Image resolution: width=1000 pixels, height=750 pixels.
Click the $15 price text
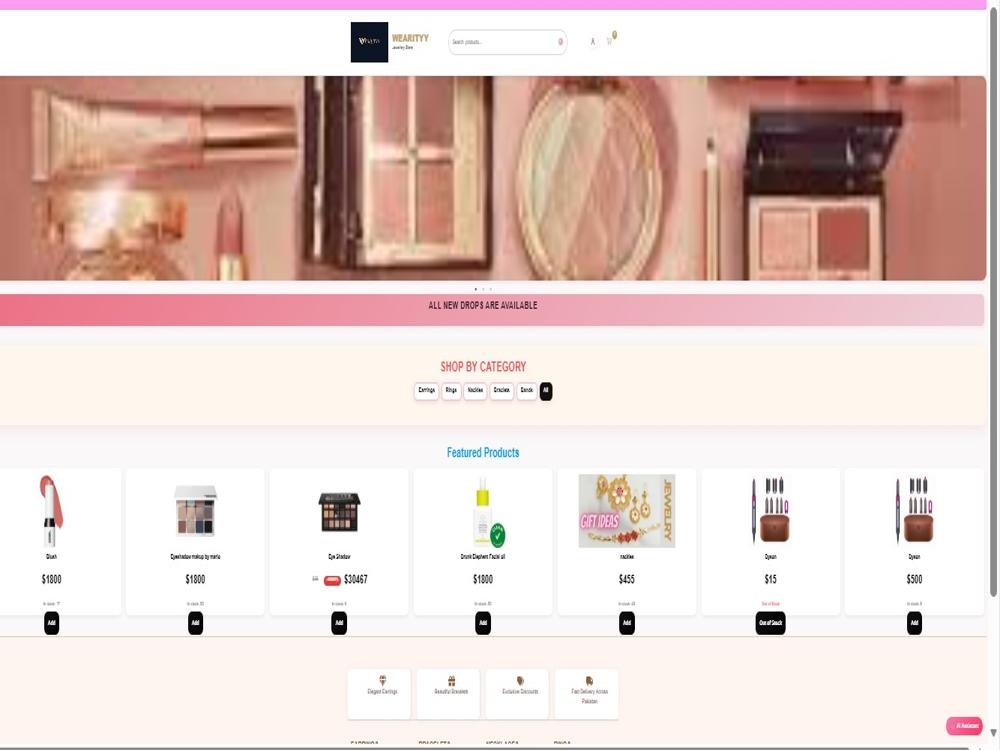click(770, 580)
